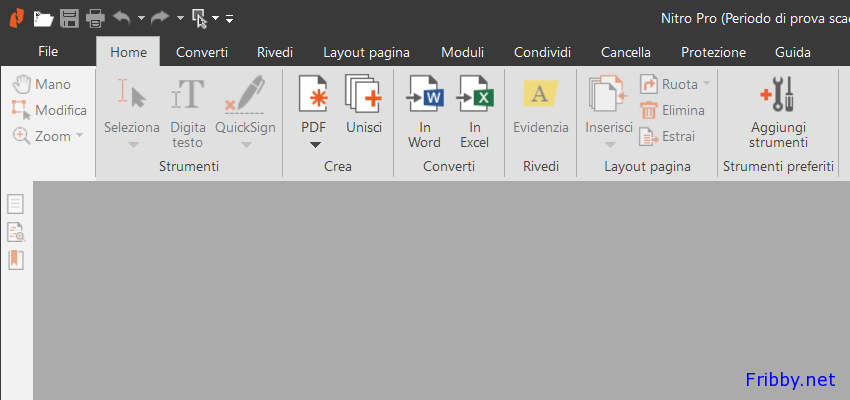Expand the Zoom dropdown arrow
The height and width of the screenshot is (400, 850).
(x=80, y=135)
